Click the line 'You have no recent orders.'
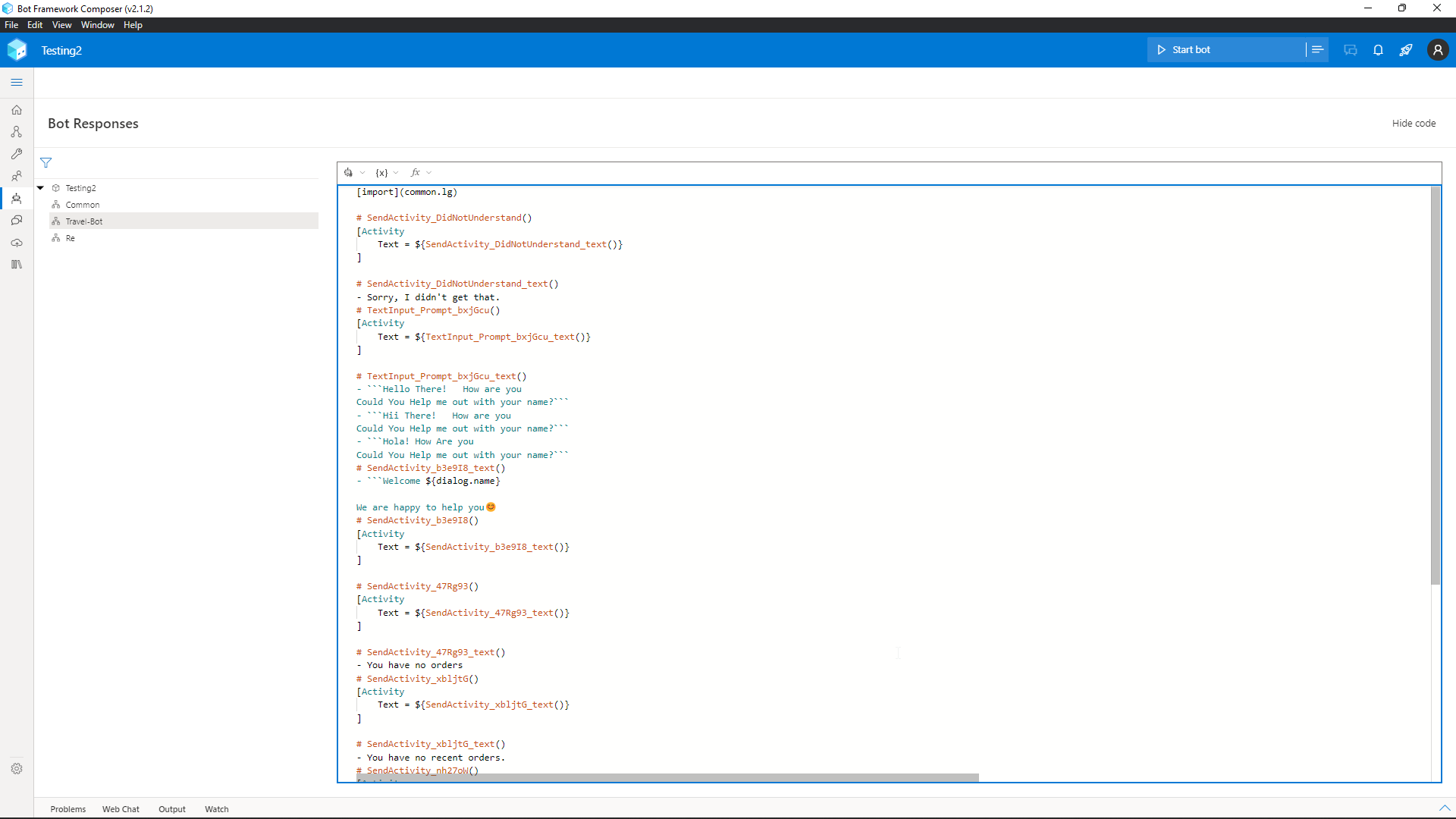 click(435, 758)
